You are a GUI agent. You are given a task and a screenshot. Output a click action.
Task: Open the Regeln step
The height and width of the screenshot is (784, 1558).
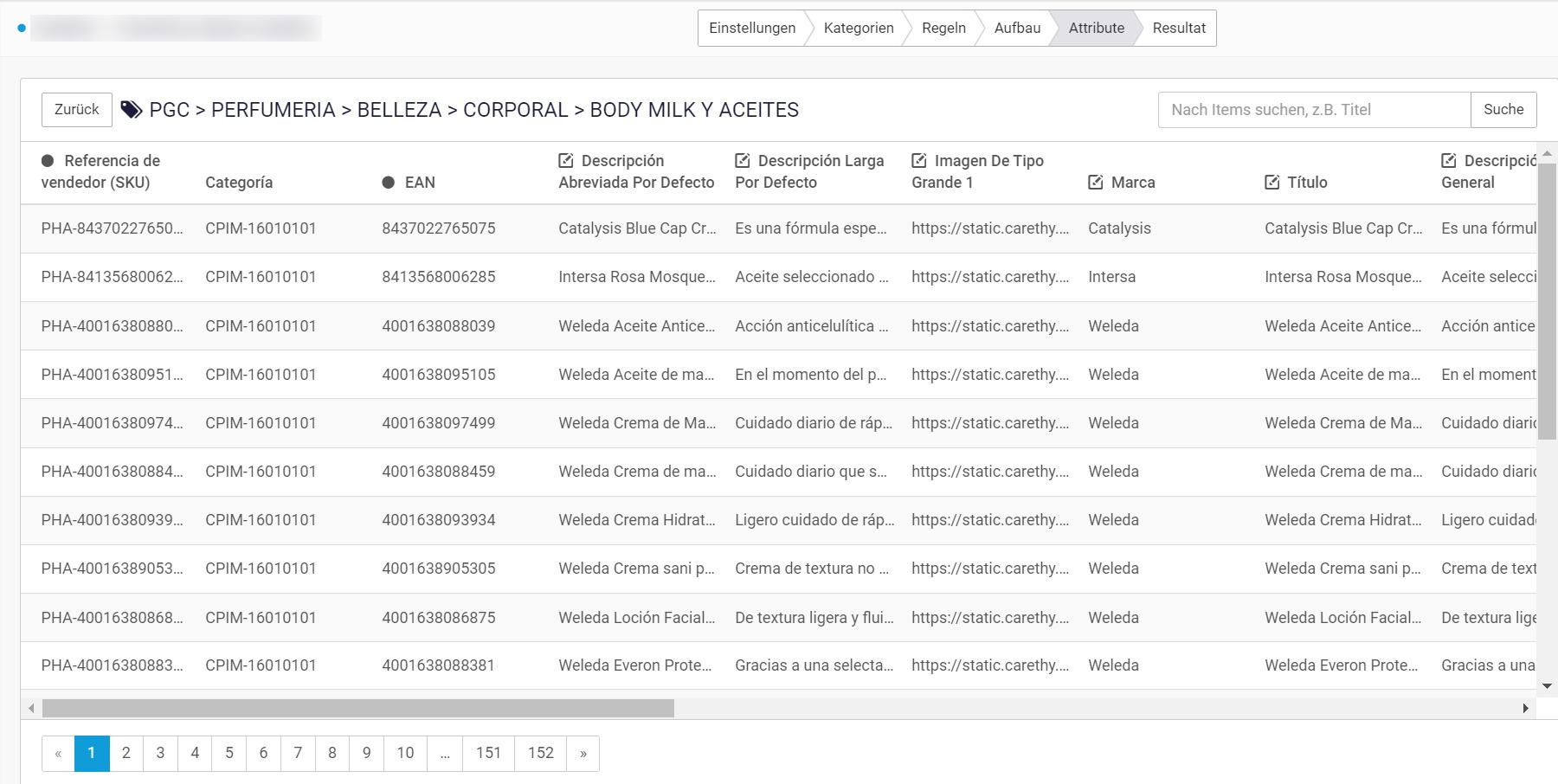pyautogui.click(x=943, y=29)
